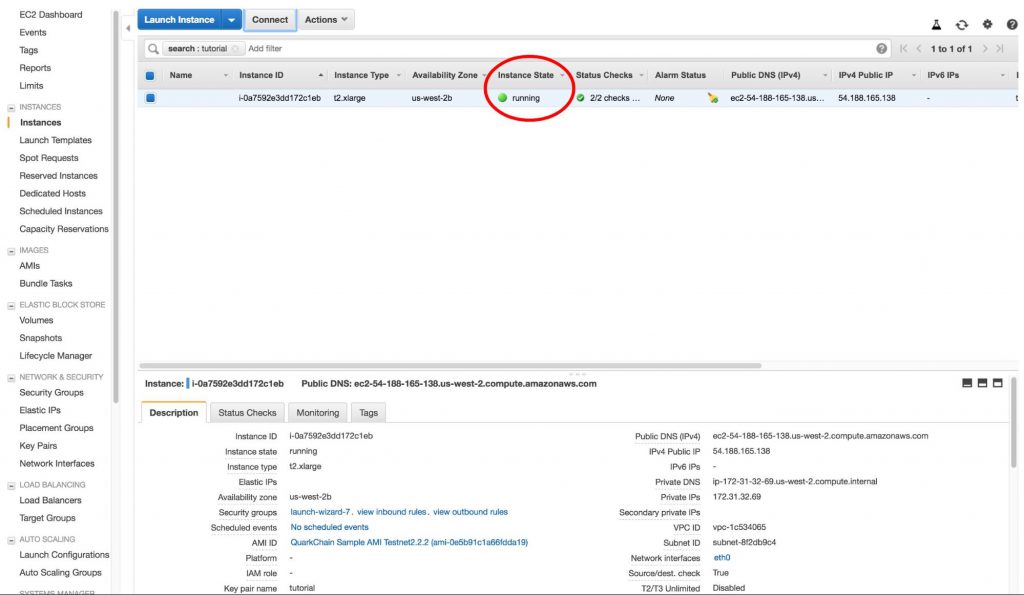Open the IPv4 Public IP column dropdown arrow
Screen dimensions: 1024x595
[x=914, y=76]
